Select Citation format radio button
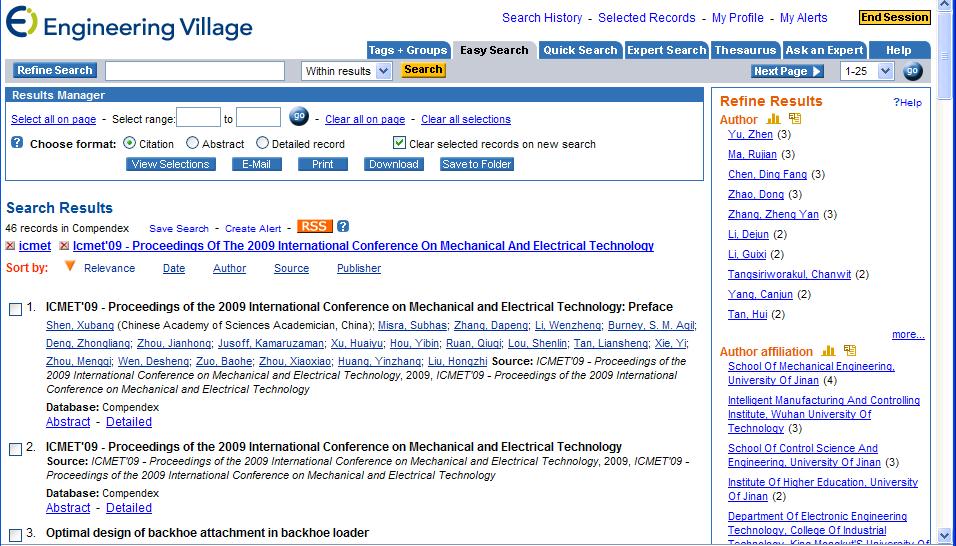Image resolution: width=956 pixels, height=546 pixels. (129, 143)
